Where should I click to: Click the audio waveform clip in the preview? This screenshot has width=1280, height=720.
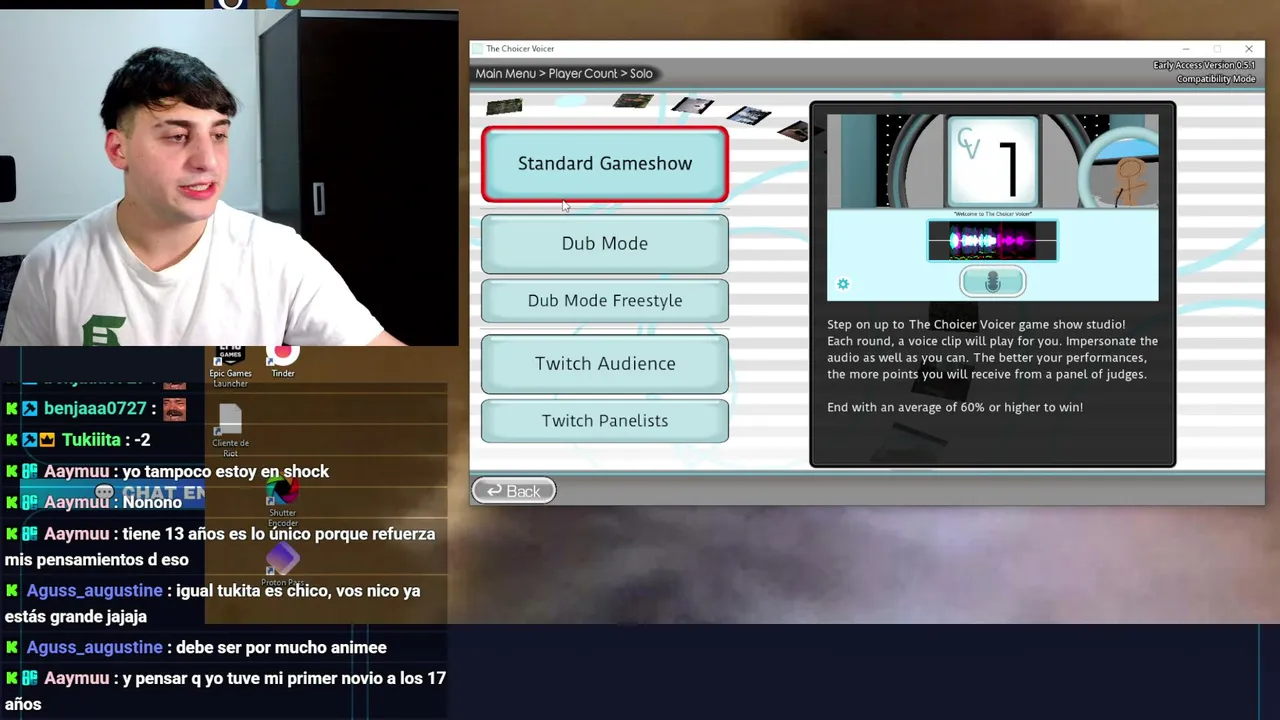(x=992, y=241)
